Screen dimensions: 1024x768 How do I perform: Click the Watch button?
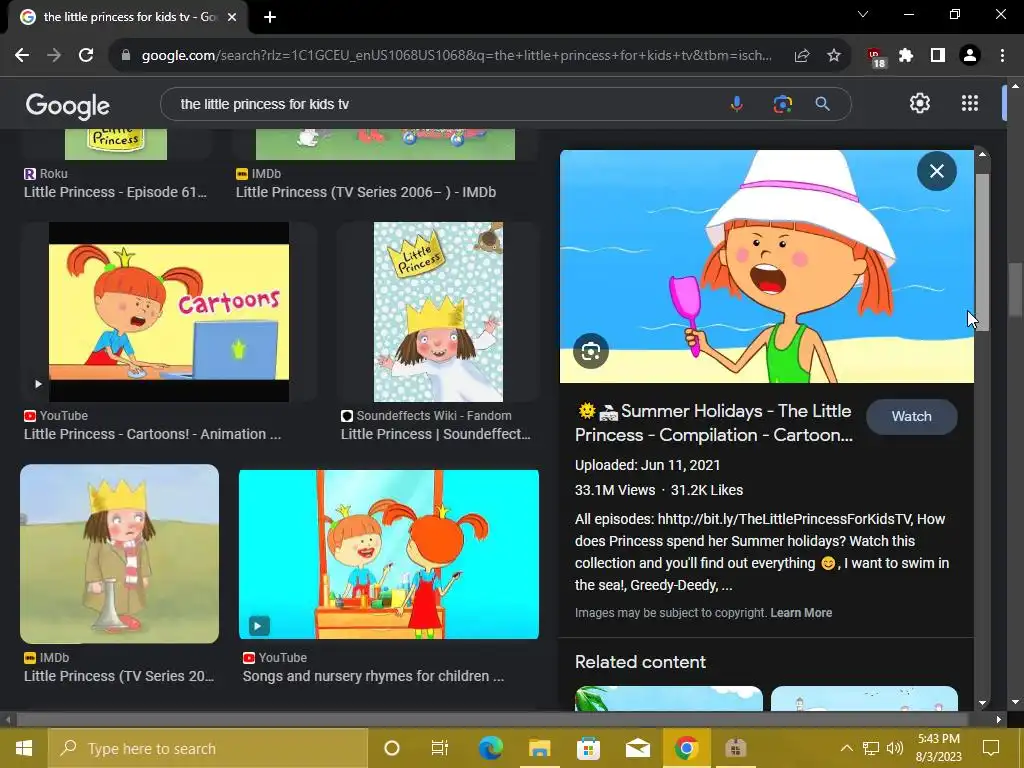click(912, 417)
